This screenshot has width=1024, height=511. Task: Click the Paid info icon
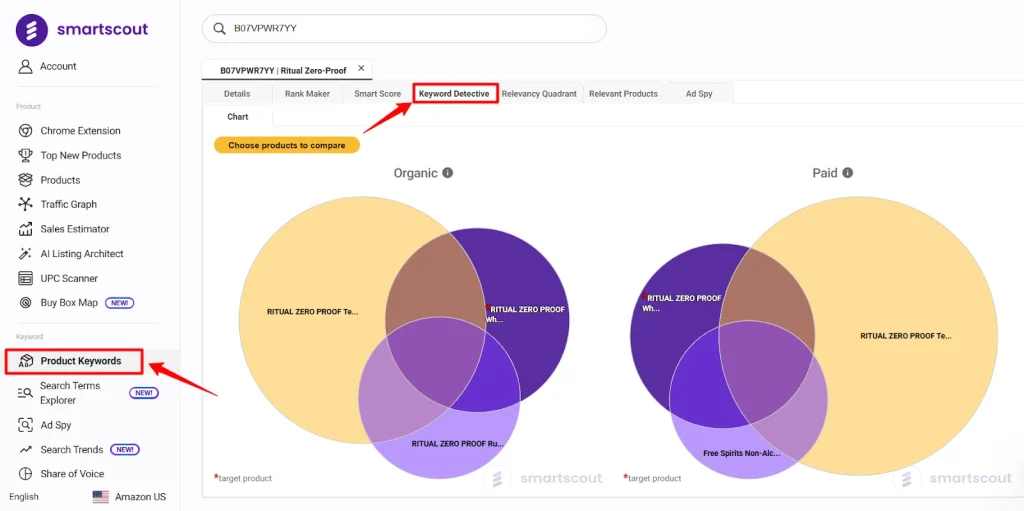point(848,173)
